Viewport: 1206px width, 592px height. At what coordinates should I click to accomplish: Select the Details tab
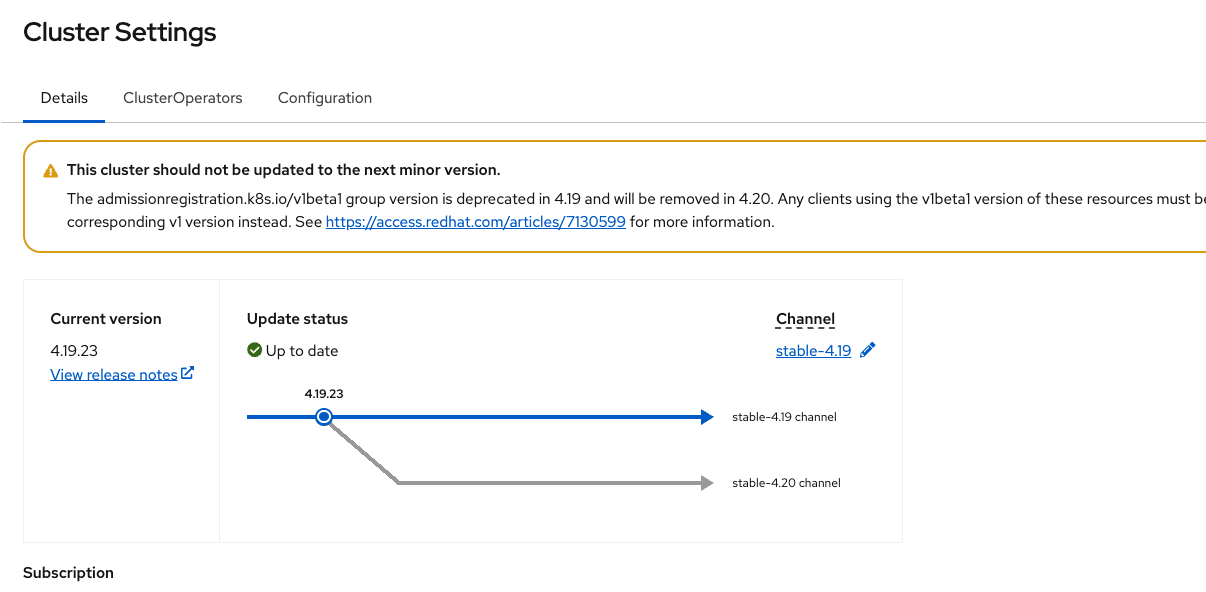[64, 98]
